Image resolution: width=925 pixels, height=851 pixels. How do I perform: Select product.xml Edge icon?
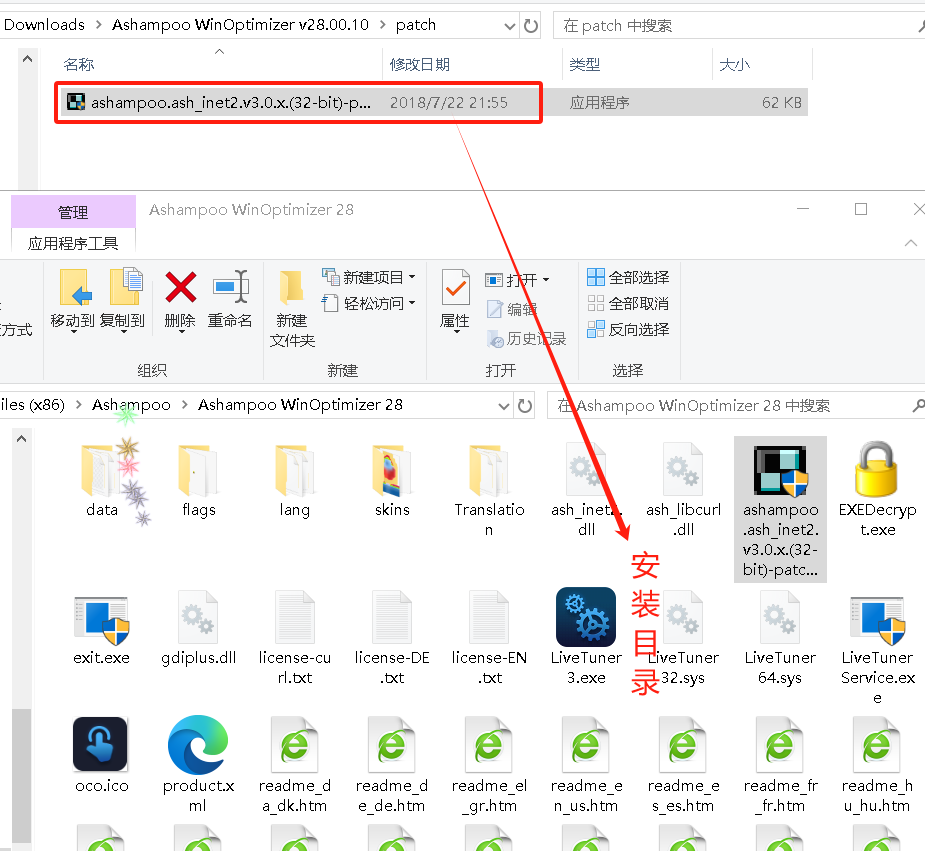coord(198,745)
